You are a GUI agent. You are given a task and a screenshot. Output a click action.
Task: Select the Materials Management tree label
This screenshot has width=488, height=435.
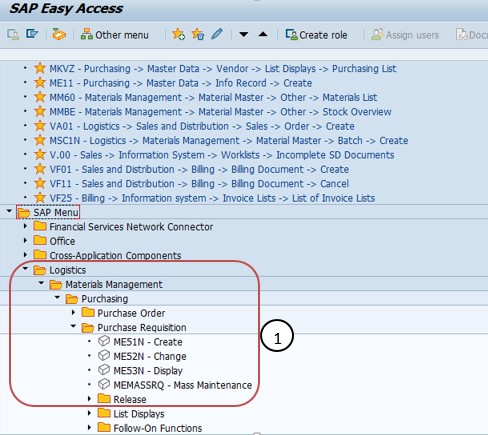click(x=114, y=284)
